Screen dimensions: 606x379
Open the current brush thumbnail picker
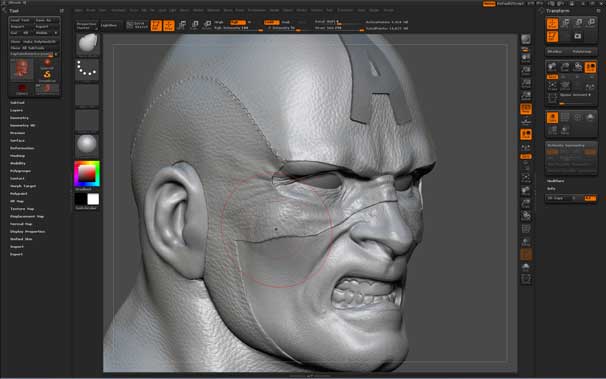pos(87,44)
